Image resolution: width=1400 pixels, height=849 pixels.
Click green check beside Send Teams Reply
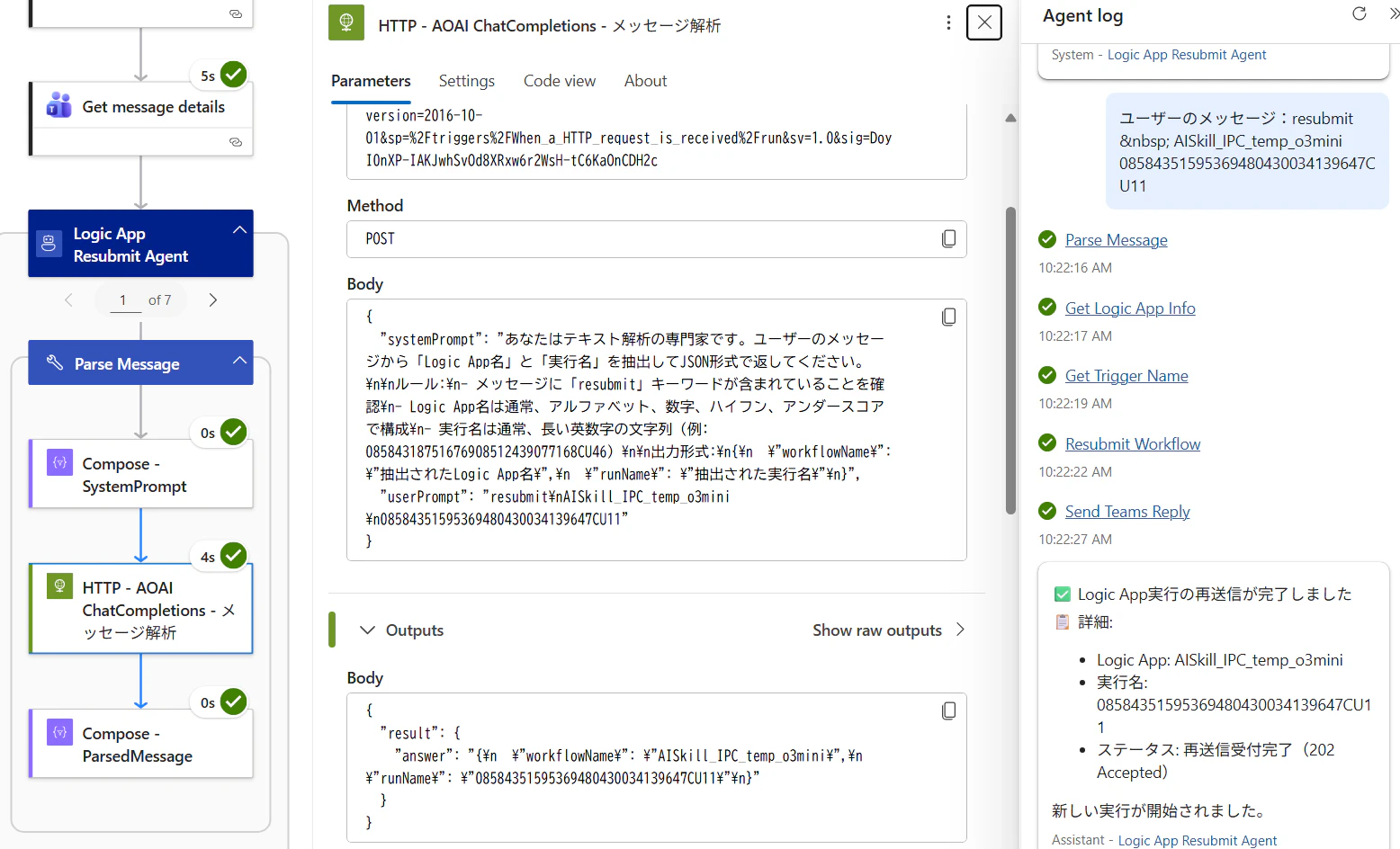pyautogui.click(x=1047, y=511)
